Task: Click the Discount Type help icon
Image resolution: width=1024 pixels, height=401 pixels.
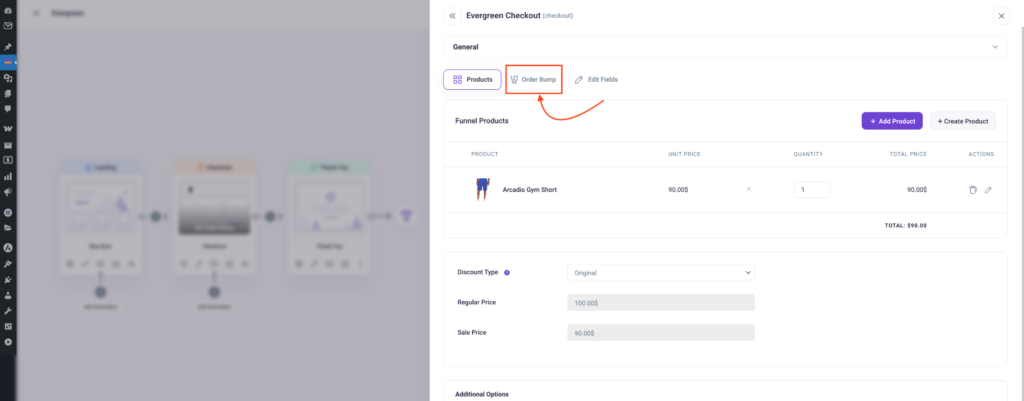Action: [507, 272]
